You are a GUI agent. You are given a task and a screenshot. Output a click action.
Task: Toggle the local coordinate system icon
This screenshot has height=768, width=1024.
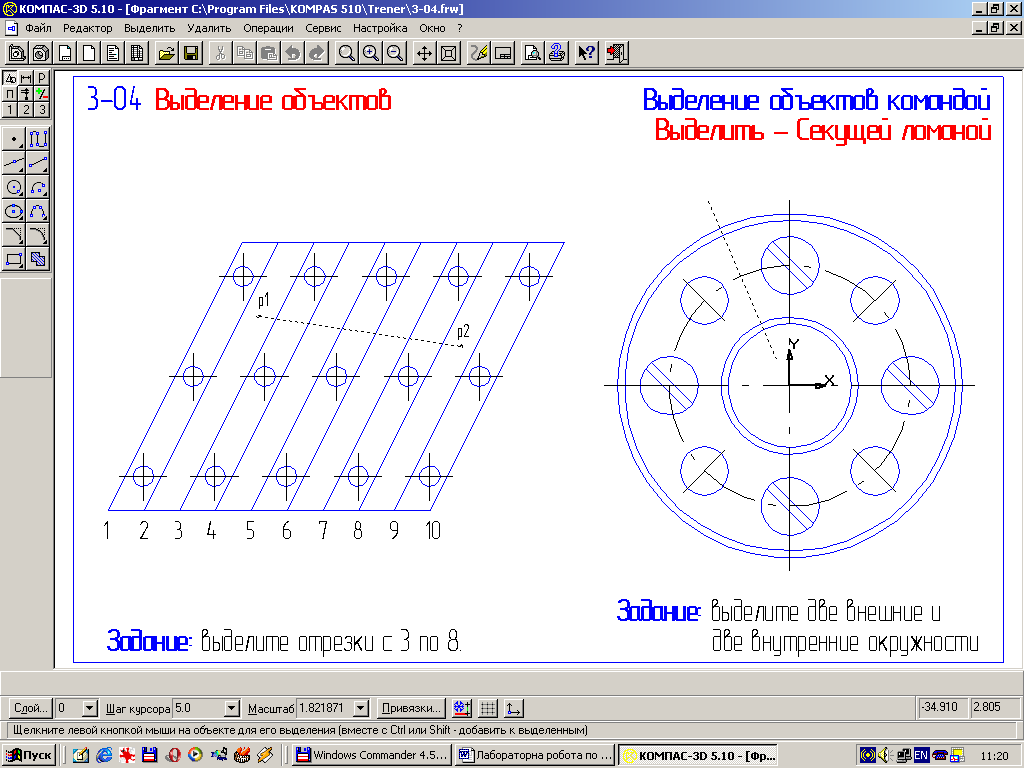point(513,708)
